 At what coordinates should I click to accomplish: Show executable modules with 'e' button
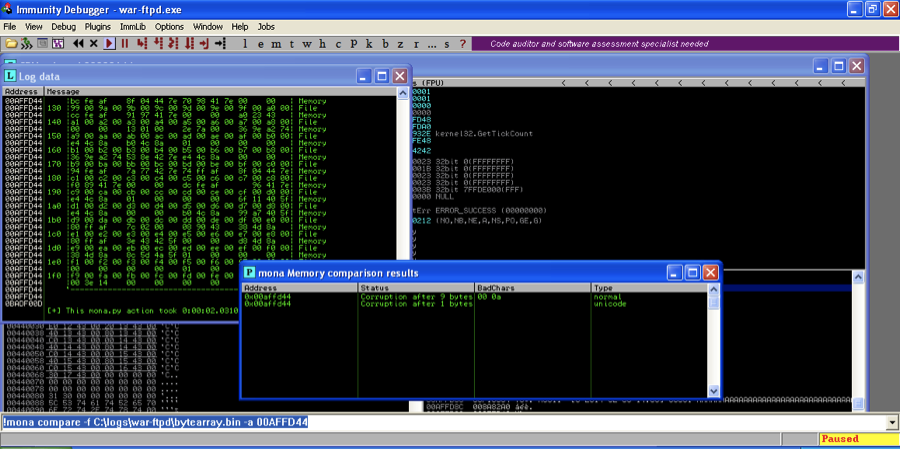pyautogui.click(x=262, y=44)
